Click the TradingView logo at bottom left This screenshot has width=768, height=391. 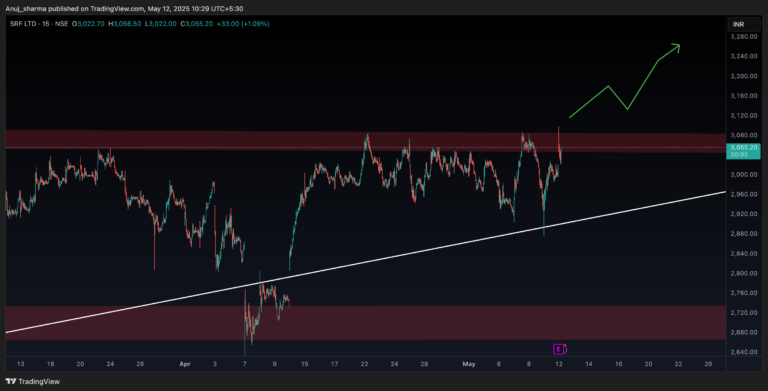32,381
